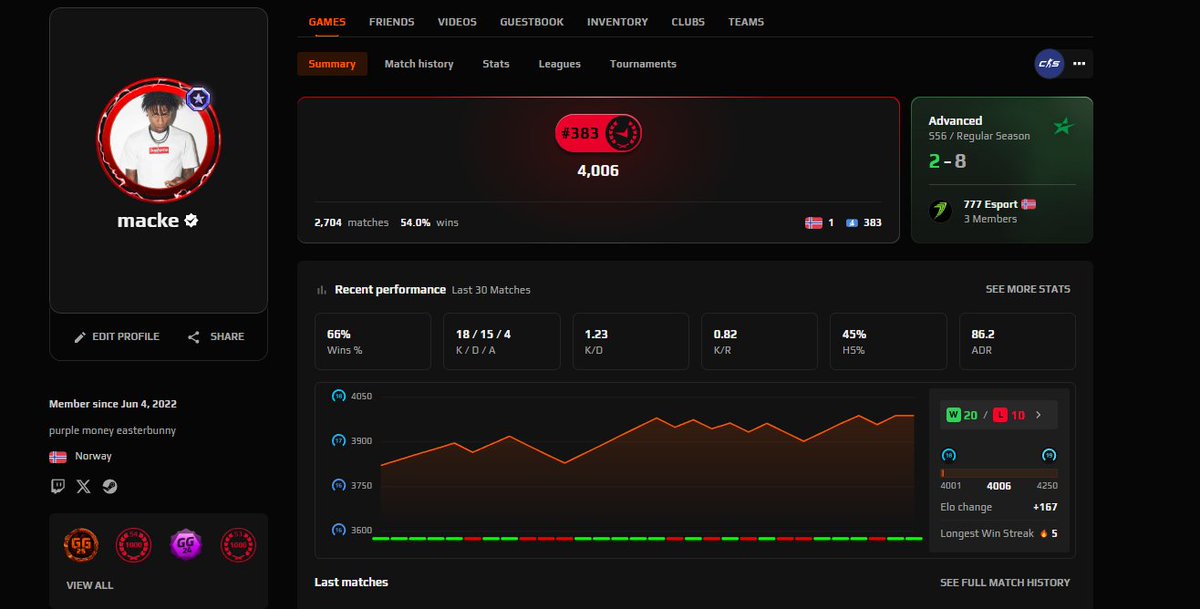Open the Tournaments sub-tab
Viewport: 1200px width, 609px height.
(643, 64)
